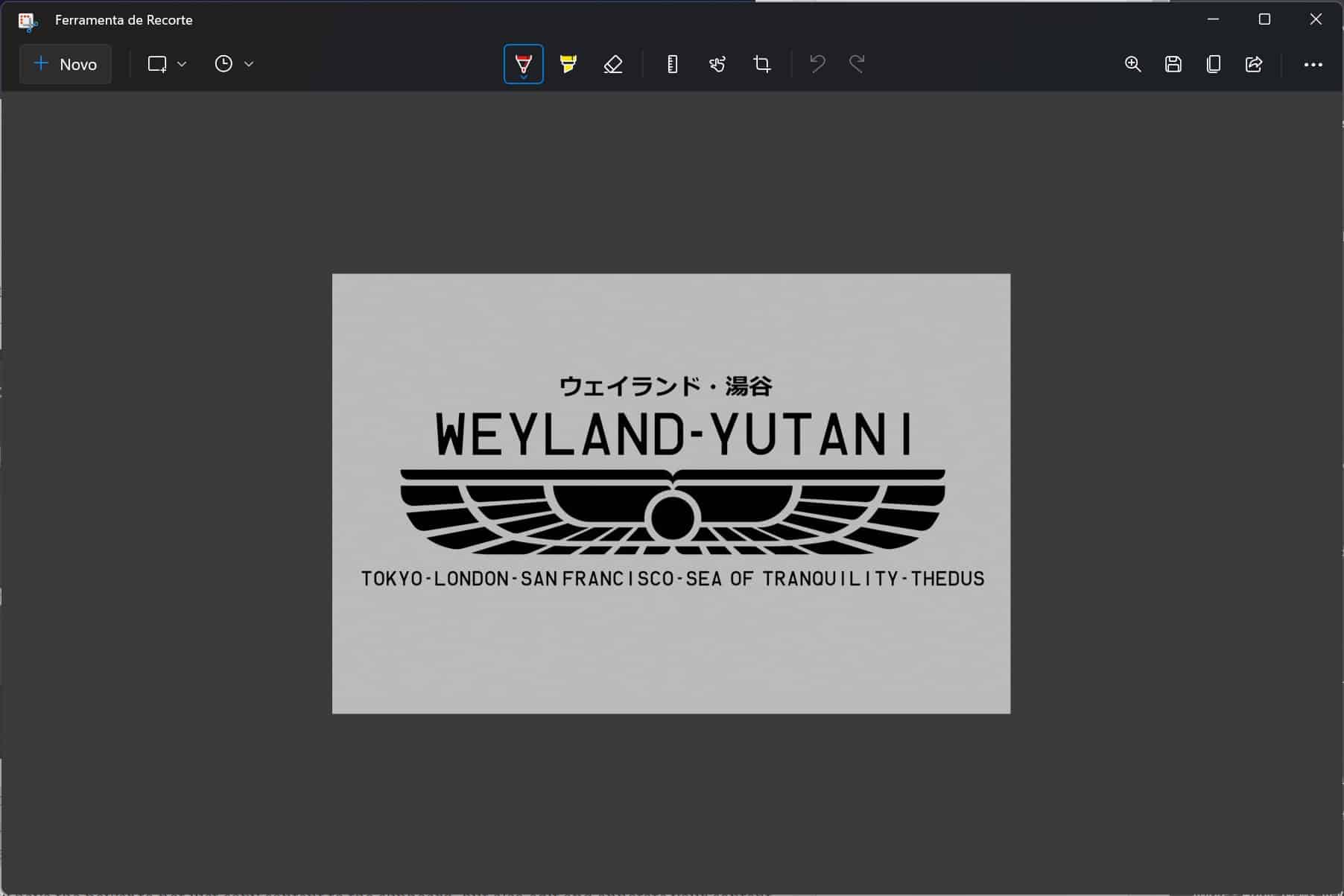The width and height of the screenshot is (1344, 896).
Task: Open the rectangle snip mode dropdown
Action: point(167,64)
